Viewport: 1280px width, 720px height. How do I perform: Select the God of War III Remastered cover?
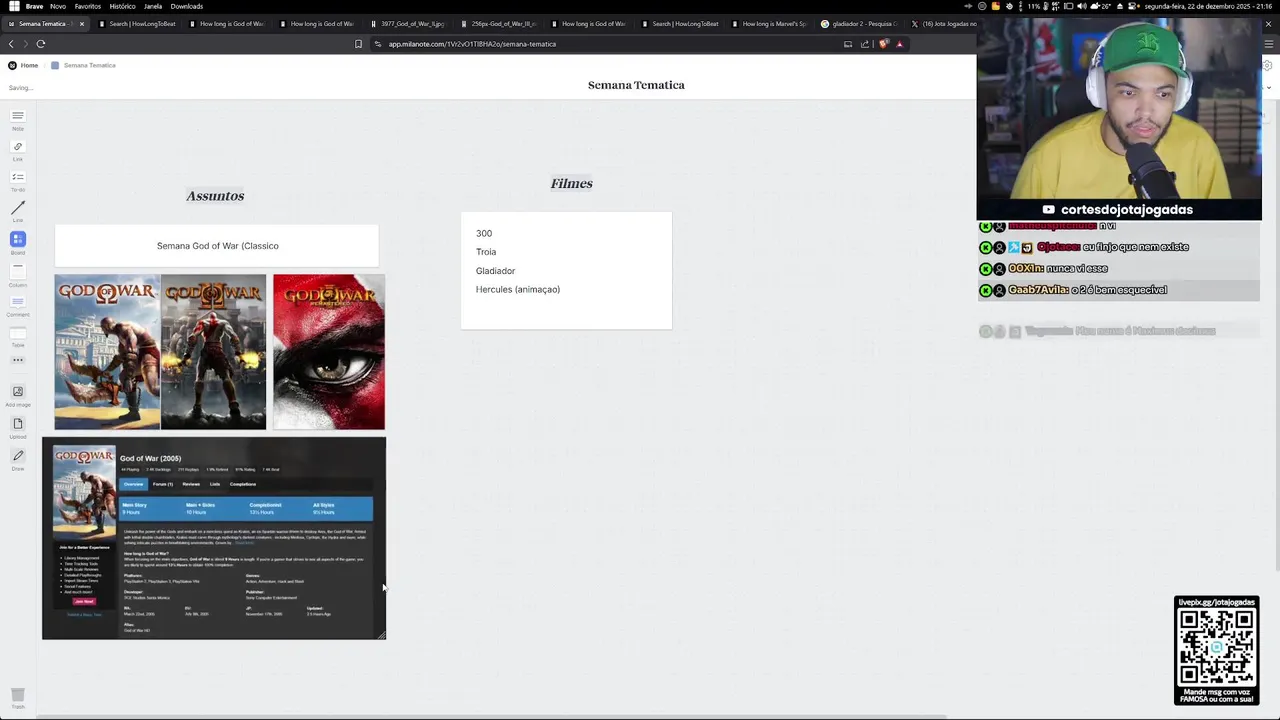coord(328,352)
